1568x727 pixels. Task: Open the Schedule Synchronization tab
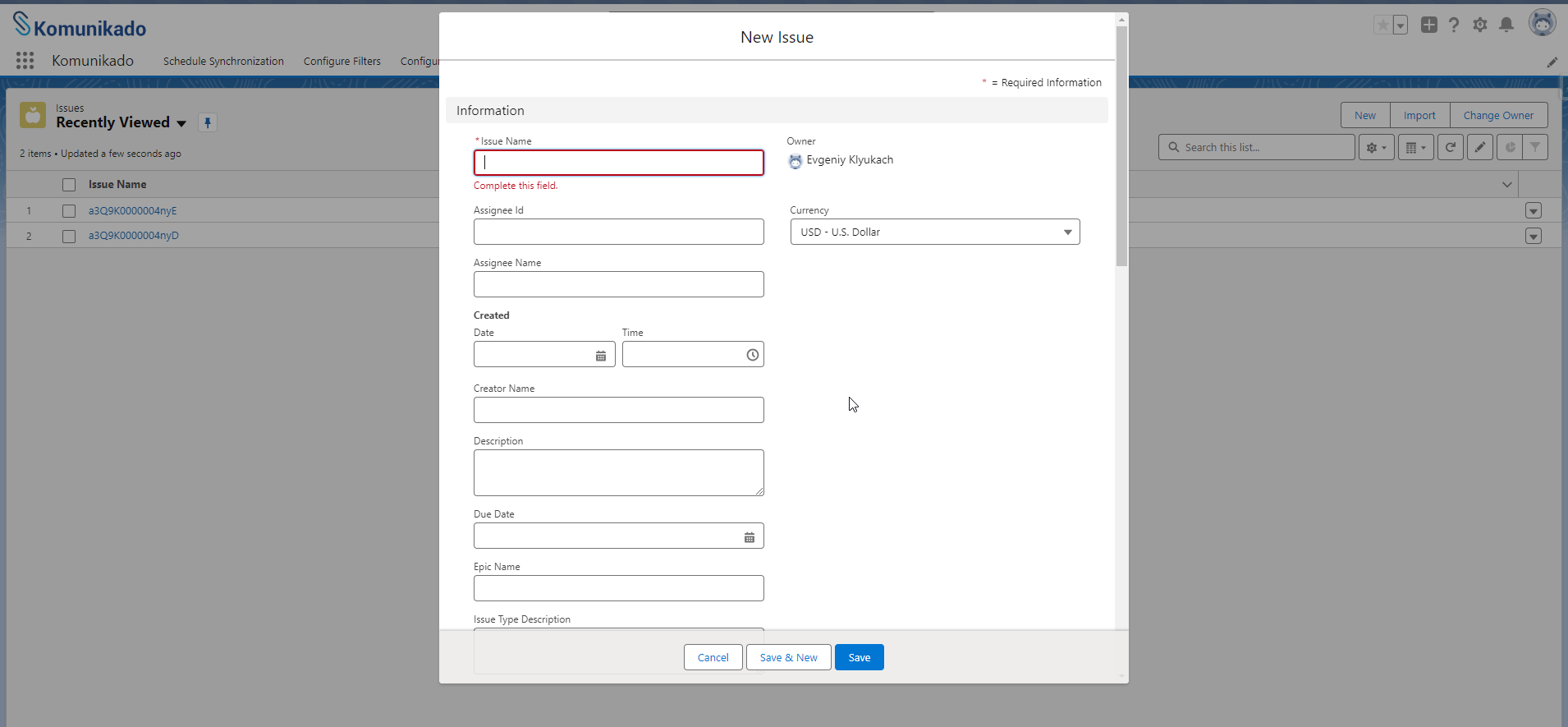click(x=223, y=61)
